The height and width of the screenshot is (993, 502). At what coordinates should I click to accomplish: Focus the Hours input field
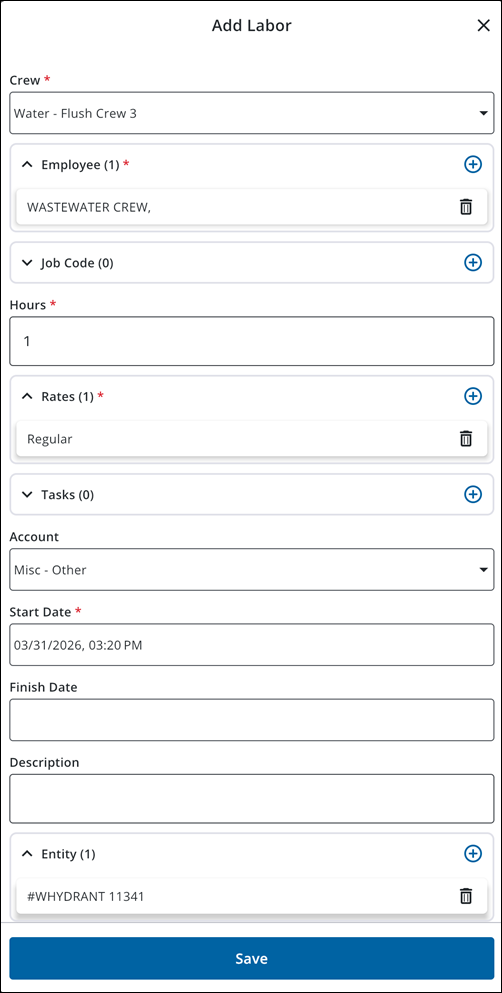(x=251, y=341)
